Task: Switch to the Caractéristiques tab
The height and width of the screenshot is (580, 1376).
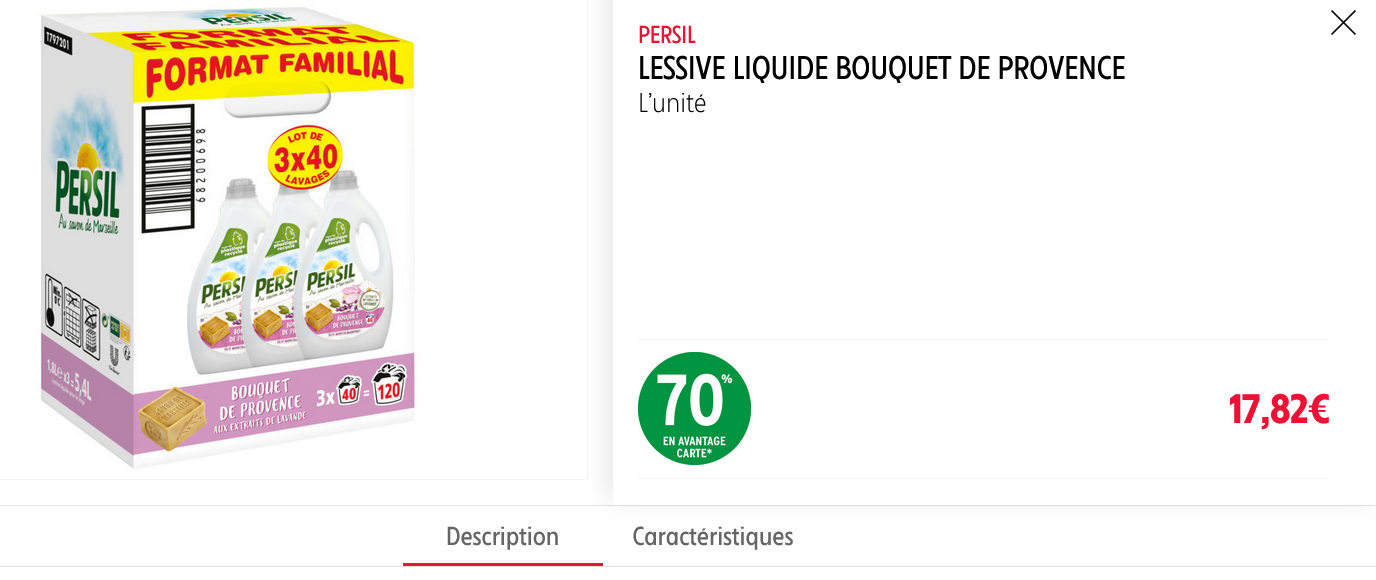Action: (x=713, y=537)
